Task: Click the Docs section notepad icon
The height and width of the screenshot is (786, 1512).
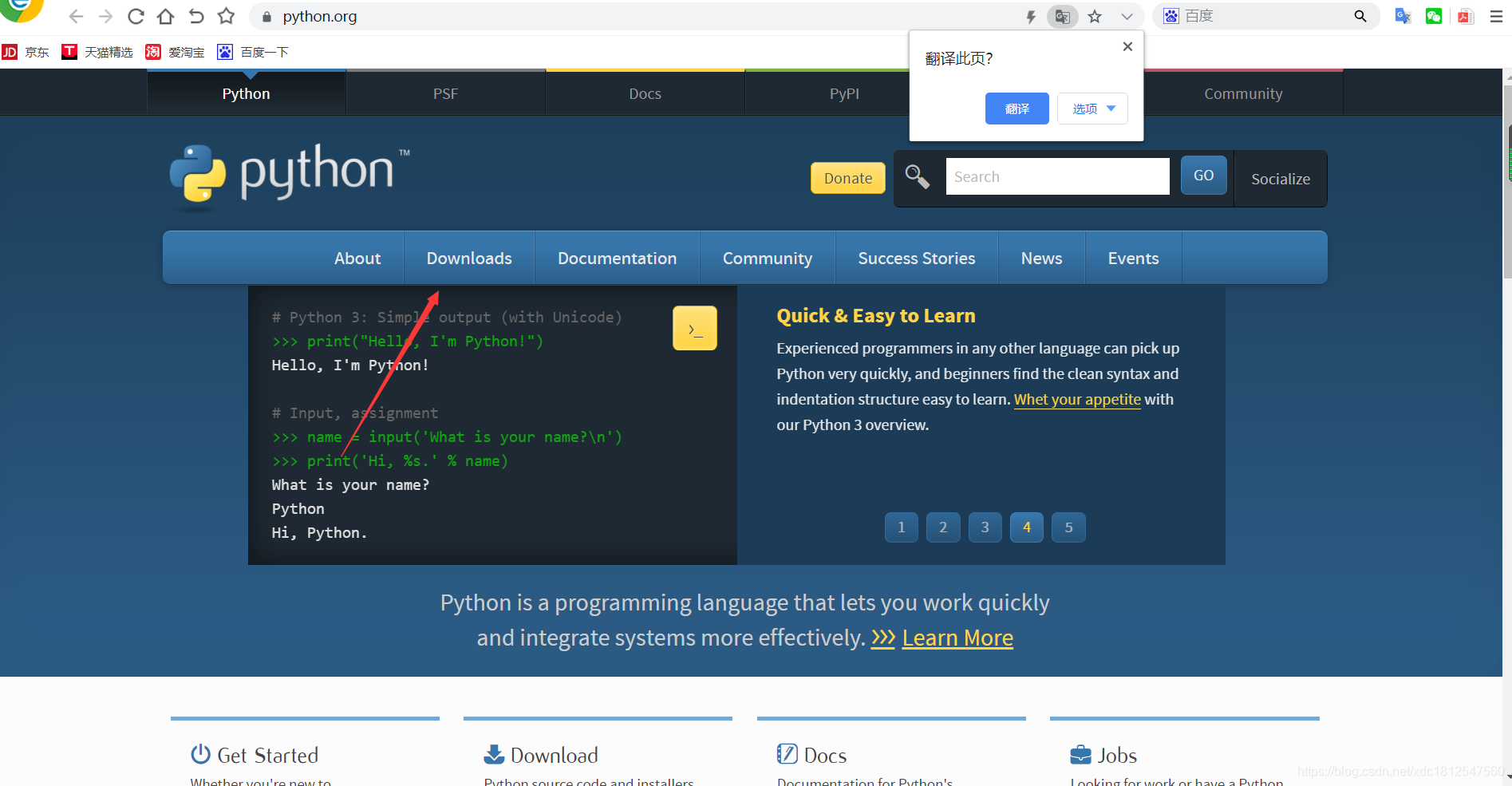Action: click(x=787, y=754)
